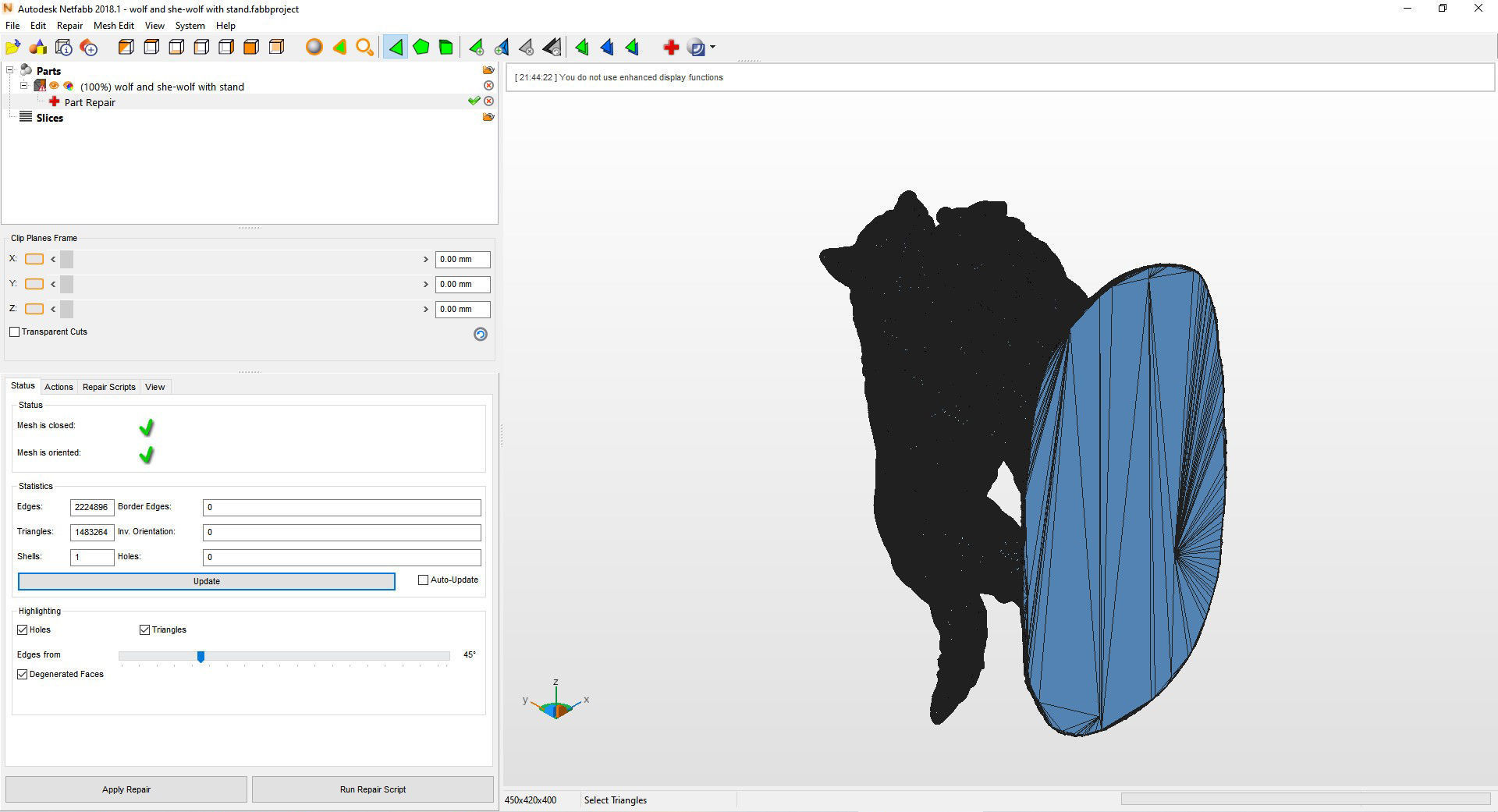Cancel Part Repair with red X

click(x=488, y=101)
